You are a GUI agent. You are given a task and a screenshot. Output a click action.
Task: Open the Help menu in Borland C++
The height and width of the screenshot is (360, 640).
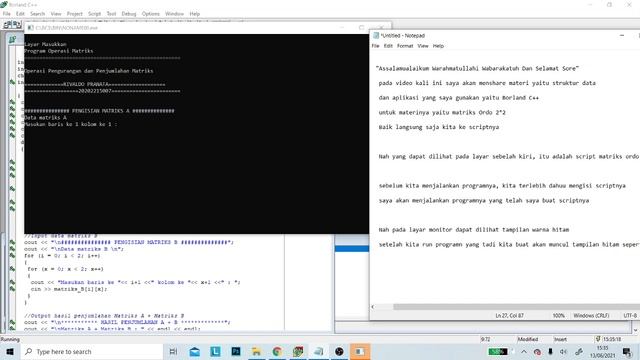(x=195, y=14)
